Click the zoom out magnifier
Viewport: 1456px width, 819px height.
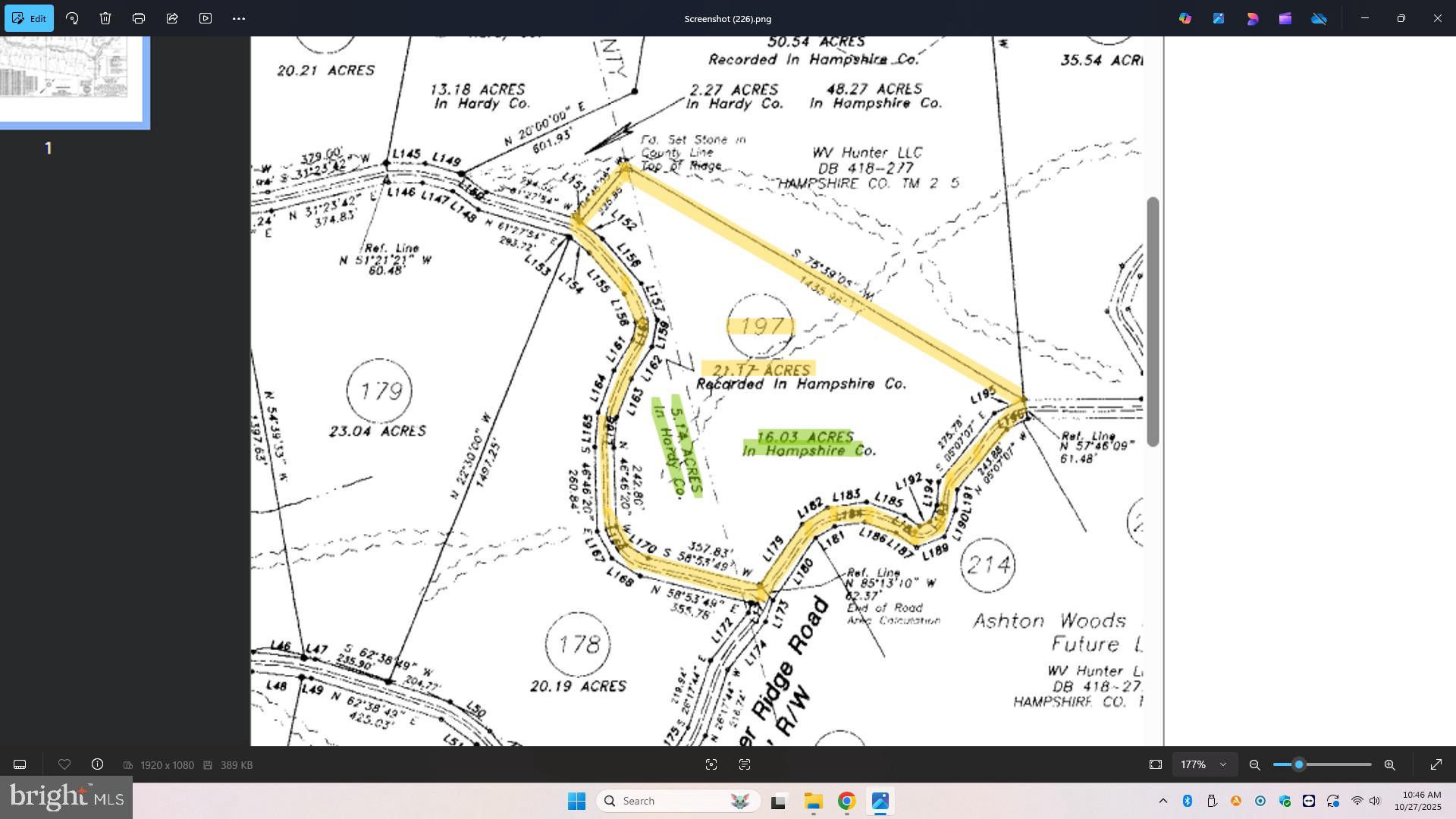click(1255, 765)
